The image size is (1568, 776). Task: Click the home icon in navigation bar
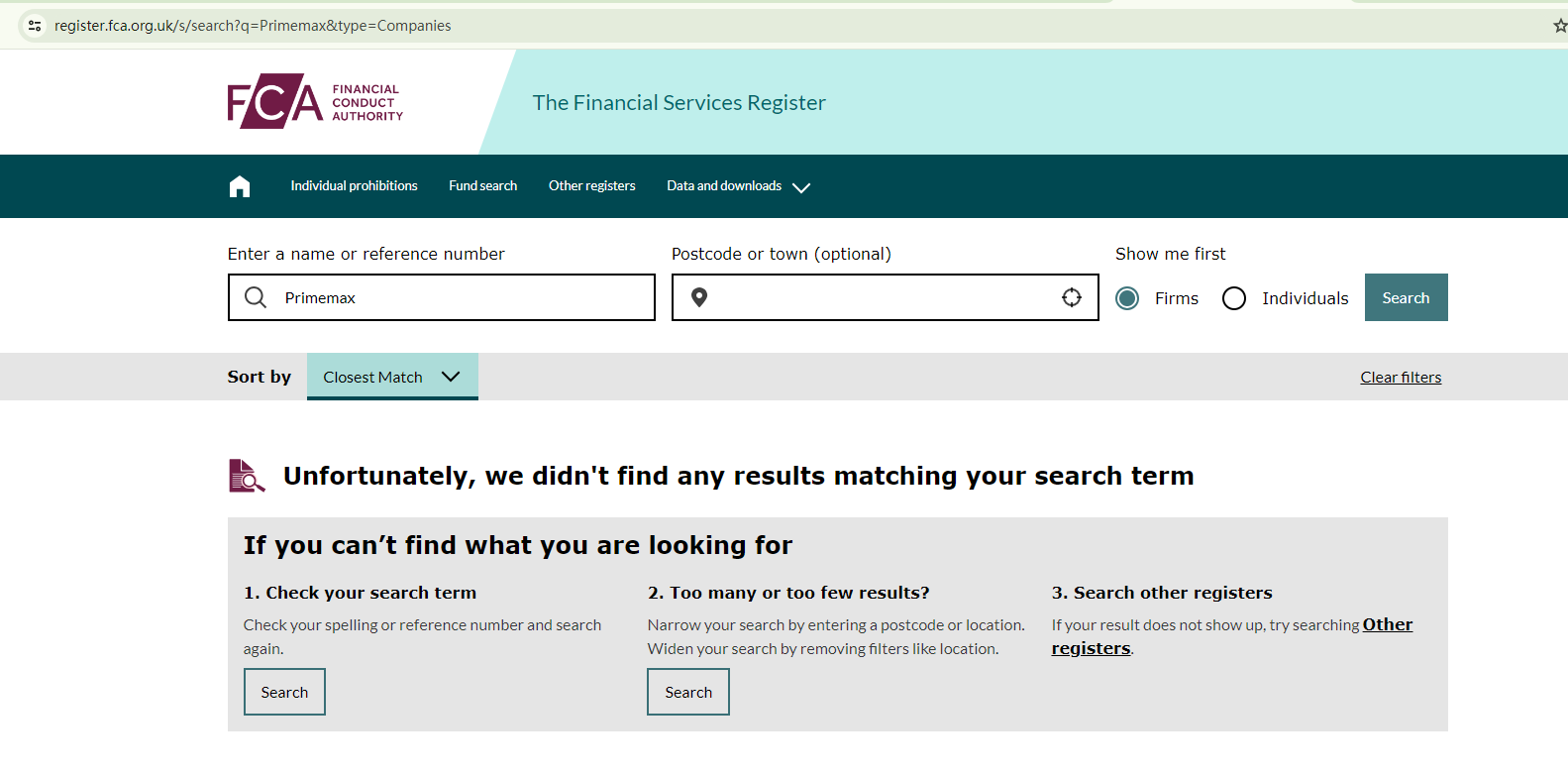pos(240,186)
